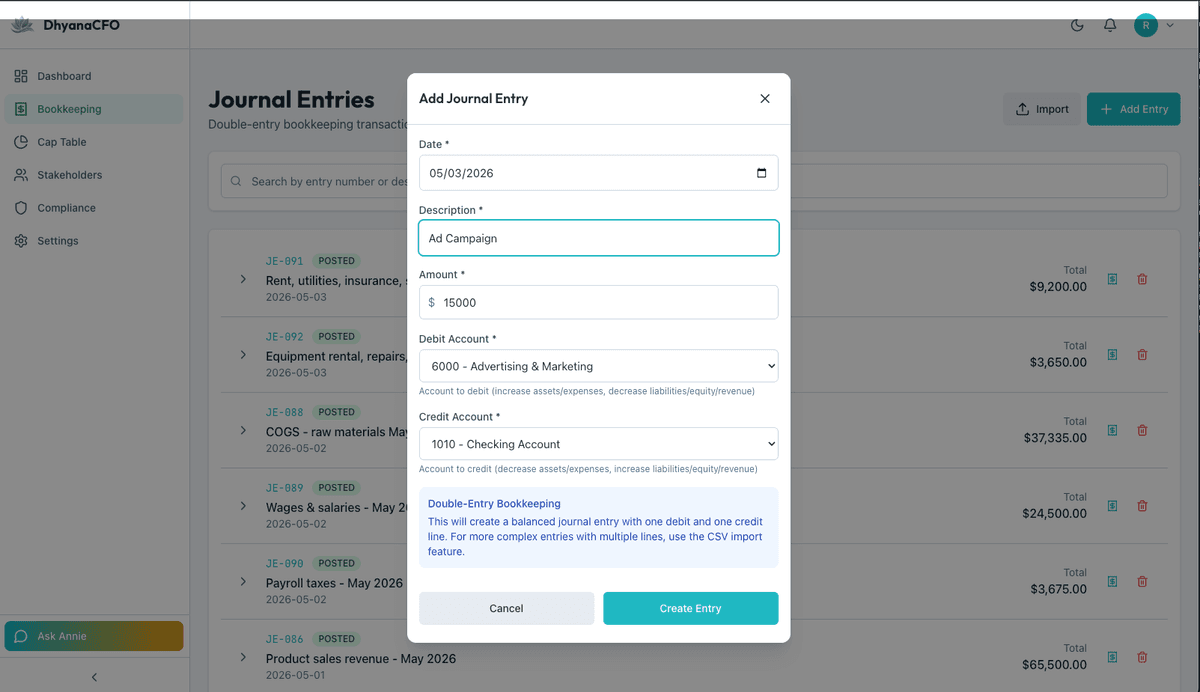Click the Import button
This screenshot has width=1200, height=692.
[x=1041, y=109]
